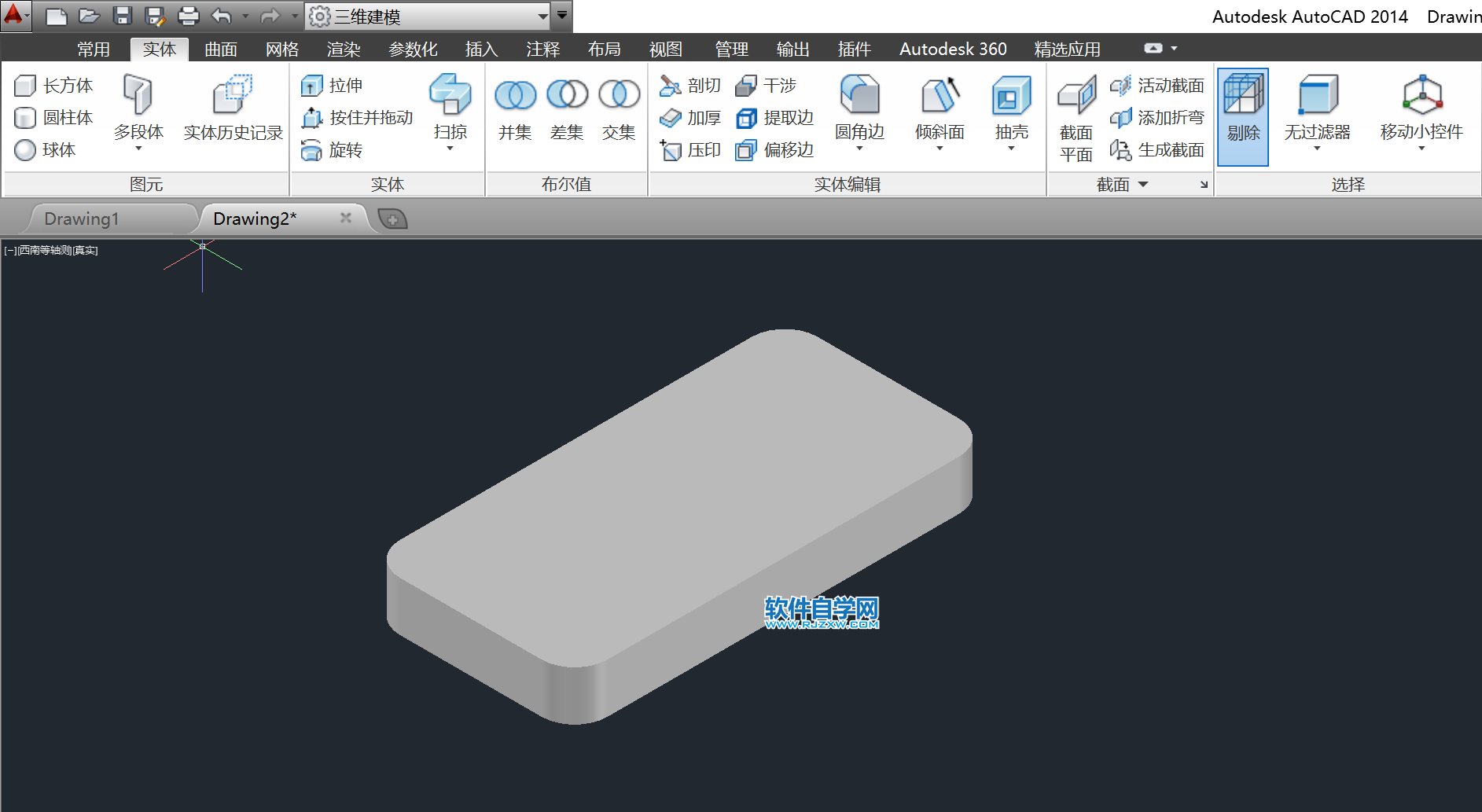Click the Undo arrow icon
This screenshot has height=812, width=1482.
[222, 16]
